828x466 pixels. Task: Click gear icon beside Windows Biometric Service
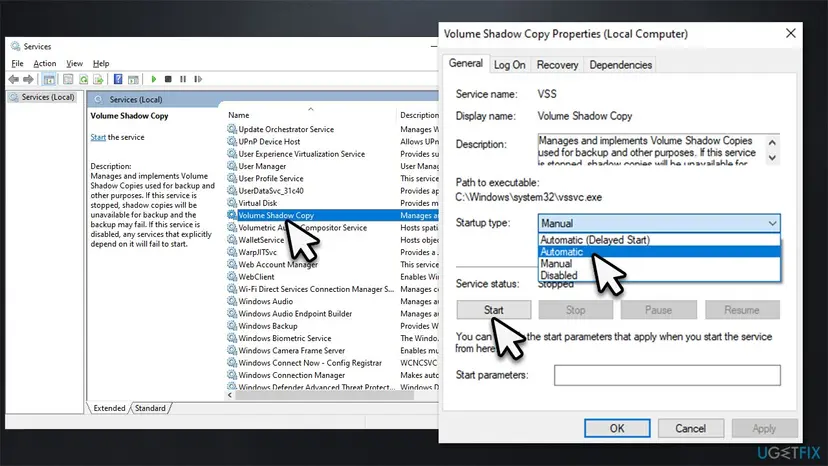[x=232, y=338]
